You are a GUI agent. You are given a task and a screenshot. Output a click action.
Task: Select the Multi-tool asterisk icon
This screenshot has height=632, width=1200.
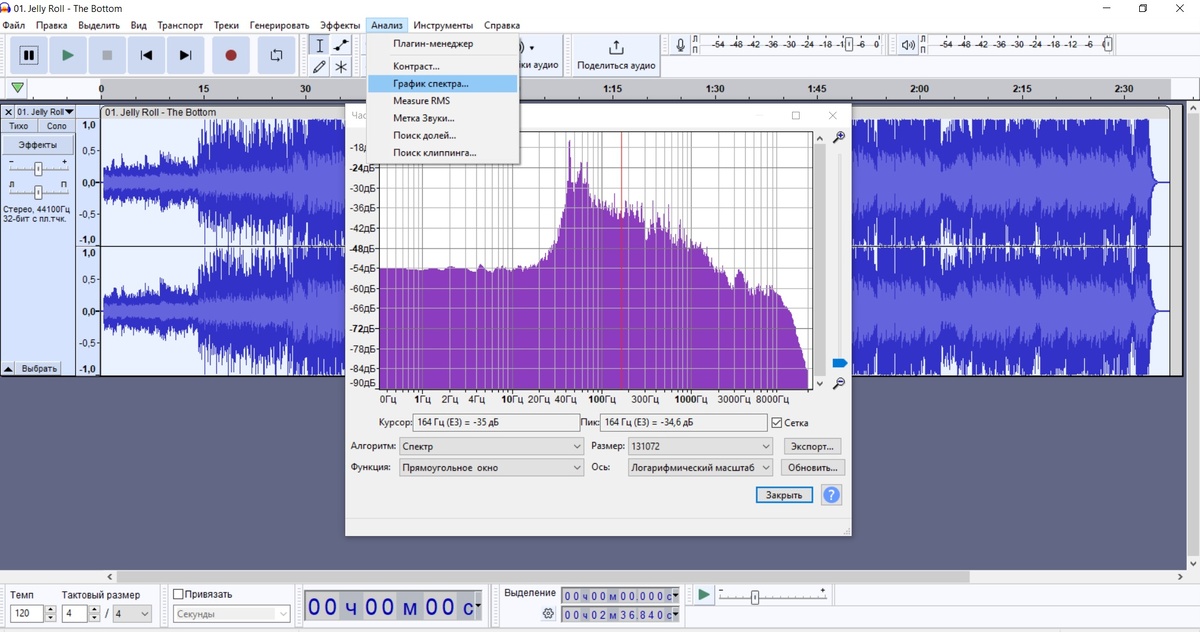(x=341, y=67)
